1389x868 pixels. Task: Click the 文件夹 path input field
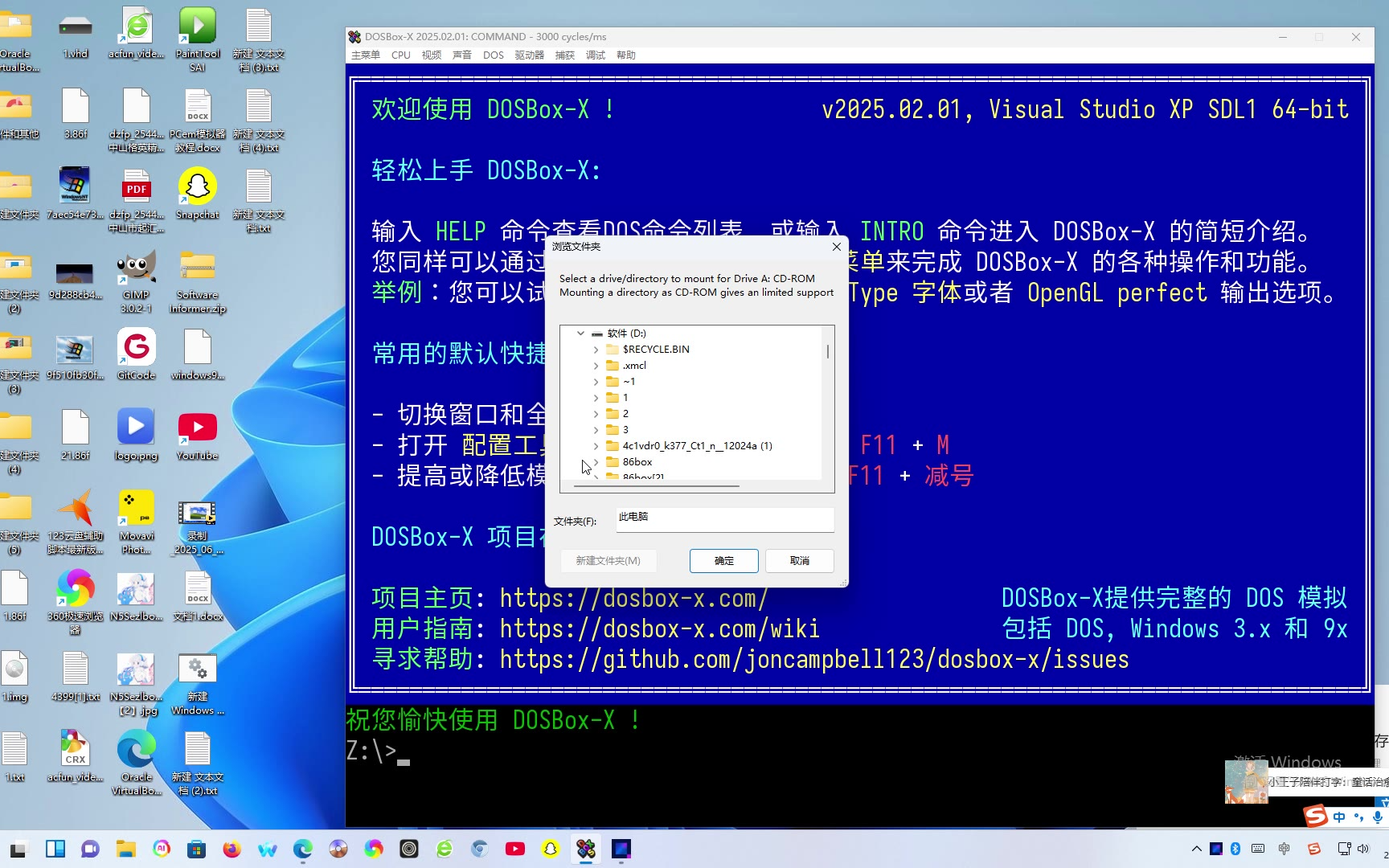725,518
